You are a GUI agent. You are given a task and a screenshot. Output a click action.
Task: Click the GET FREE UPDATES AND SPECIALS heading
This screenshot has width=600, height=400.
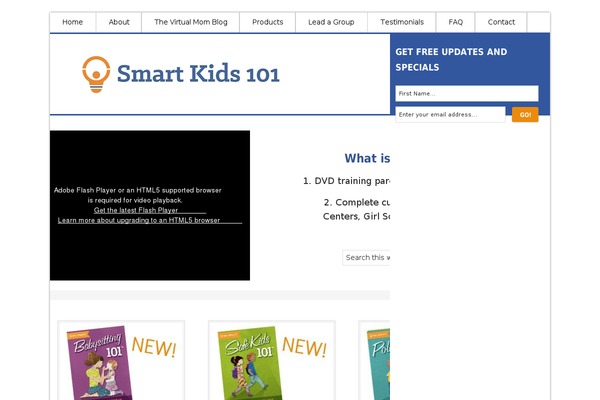click(451, 59)
